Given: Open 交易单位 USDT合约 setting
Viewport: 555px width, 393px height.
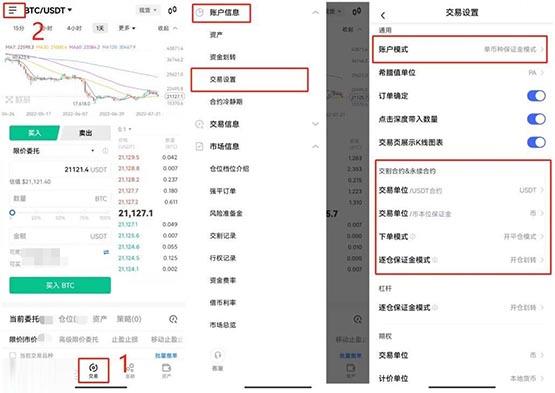Looking at the screenshot, I should (x=461, y=190).
